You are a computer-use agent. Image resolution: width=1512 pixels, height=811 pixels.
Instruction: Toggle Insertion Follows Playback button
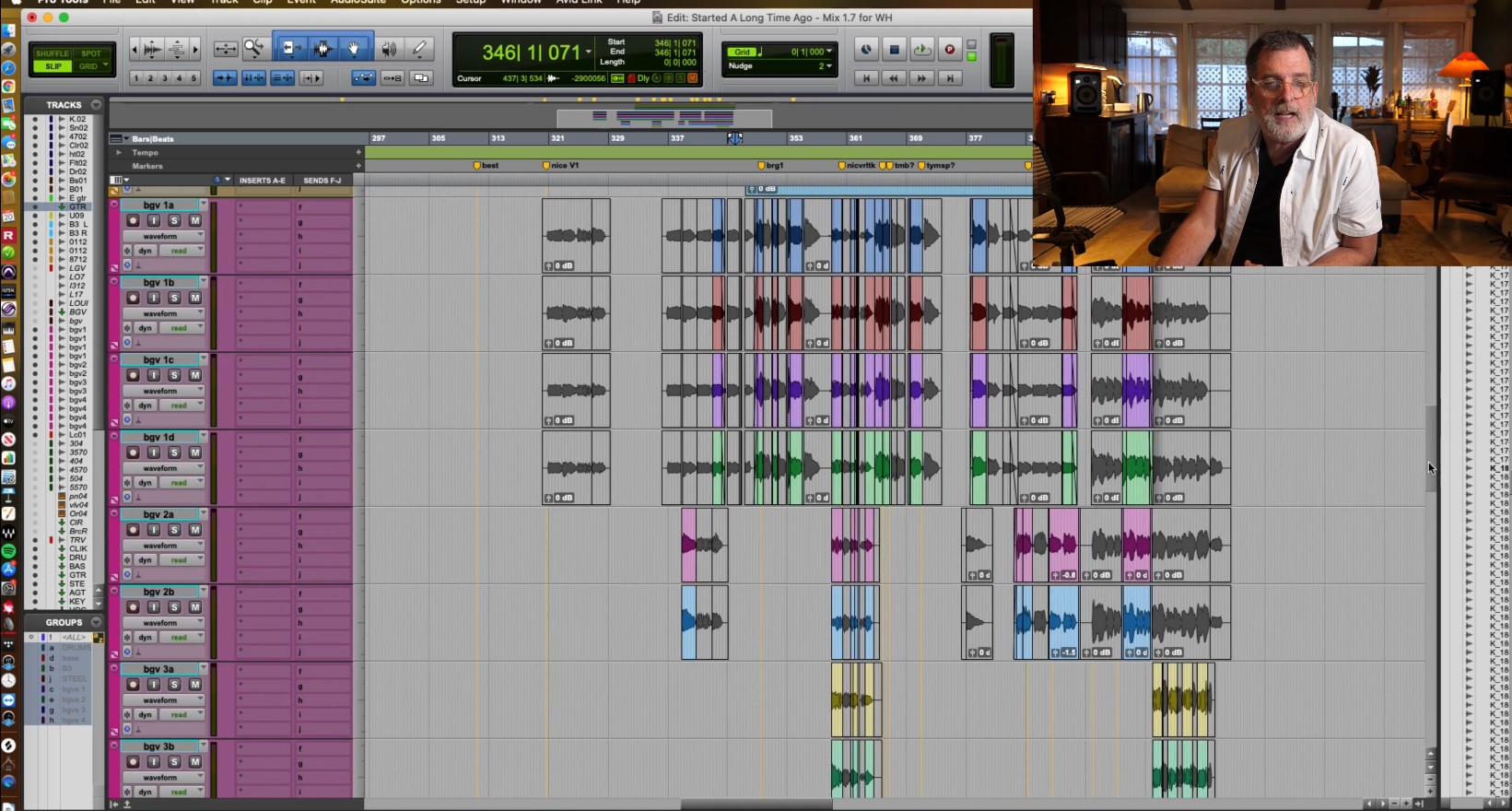coord(311,77)
